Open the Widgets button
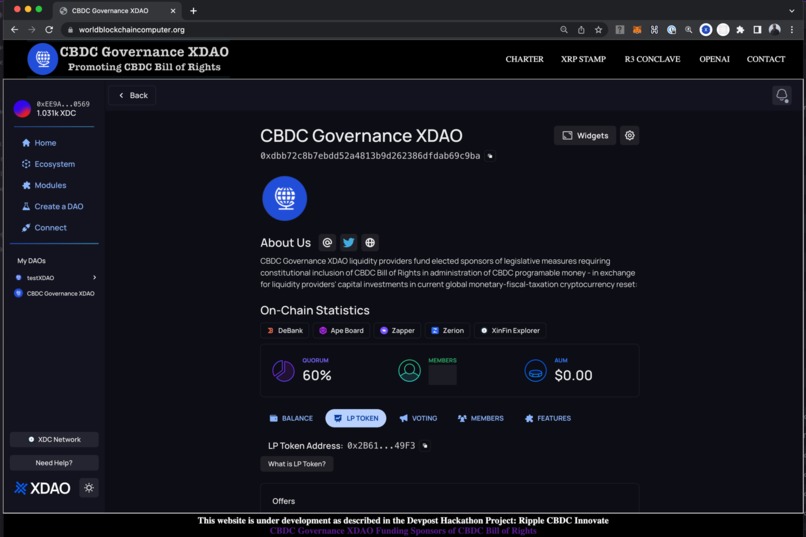Screen dimensions: 806x537 tap(585, 136)
